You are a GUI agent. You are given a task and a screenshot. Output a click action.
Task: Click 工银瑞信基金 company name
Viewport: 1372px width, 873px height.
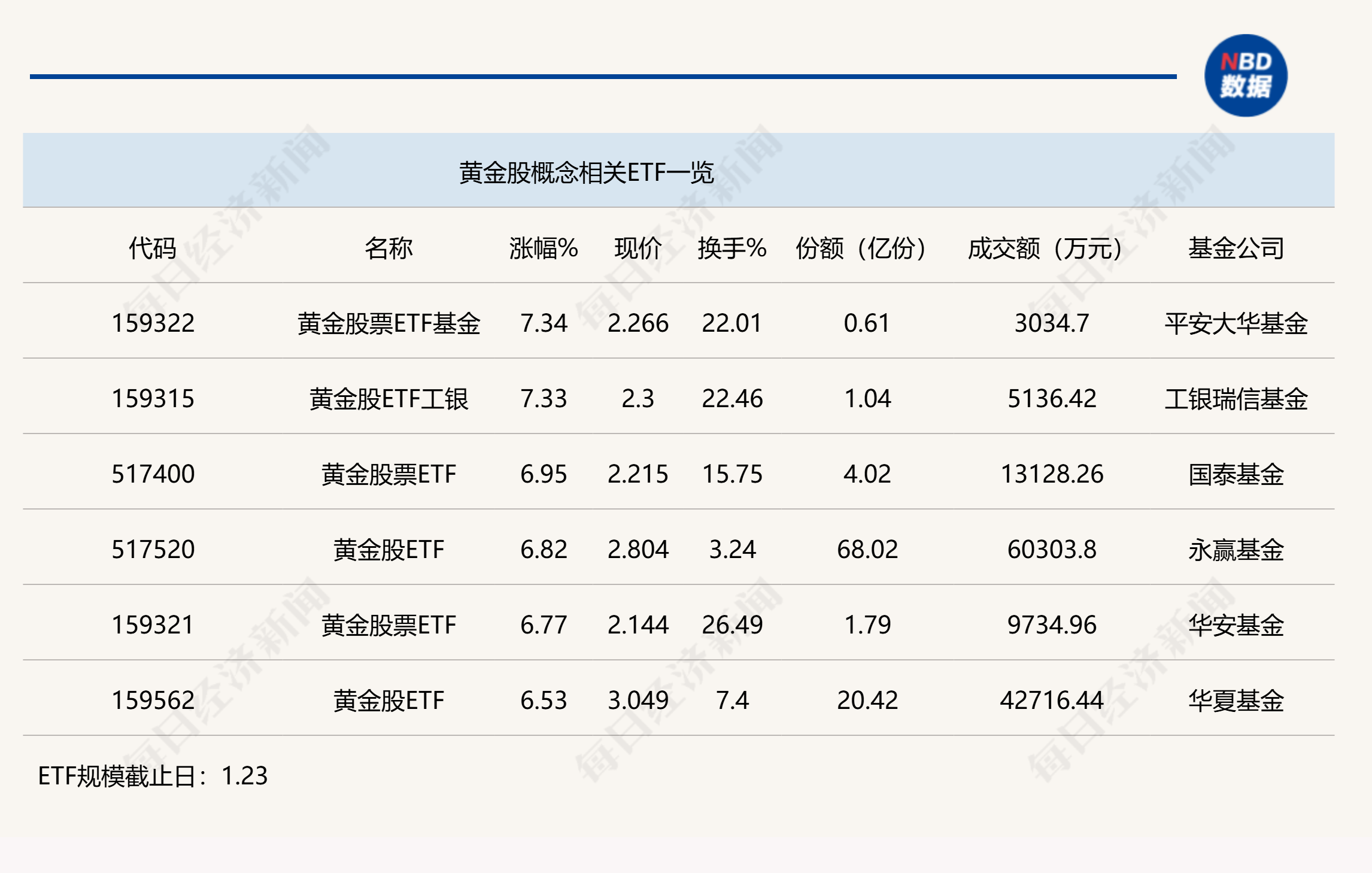click(1236, 399)
